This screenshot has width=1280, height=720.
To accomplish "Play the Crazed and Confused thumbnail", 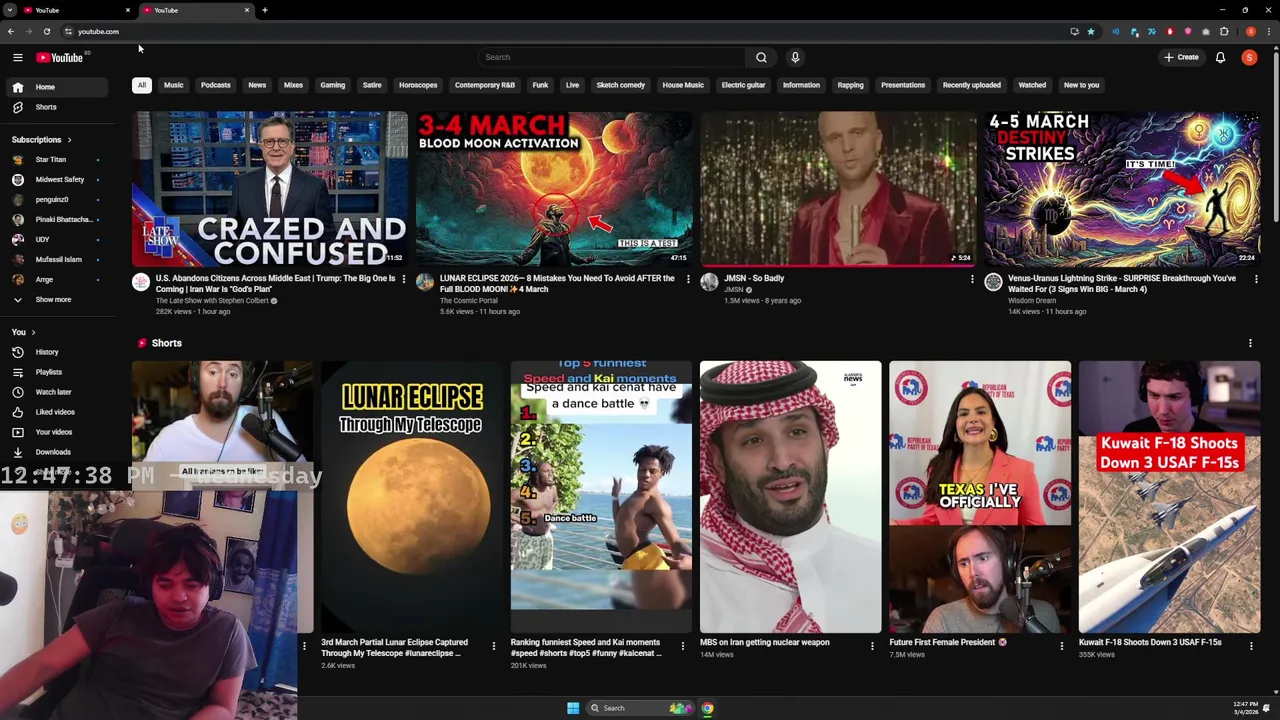I will click(x=270, y=188).
